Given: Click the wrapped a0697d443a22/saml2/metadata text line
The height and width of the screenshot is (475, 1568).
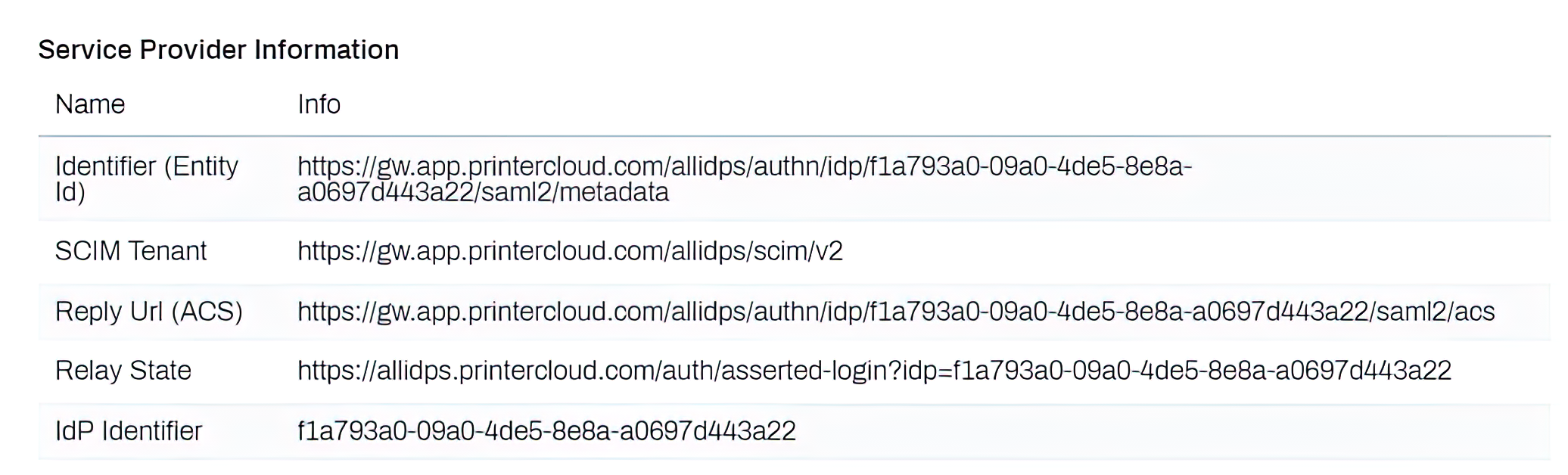Looking at the screenshot, I should [x=483, y=193].
